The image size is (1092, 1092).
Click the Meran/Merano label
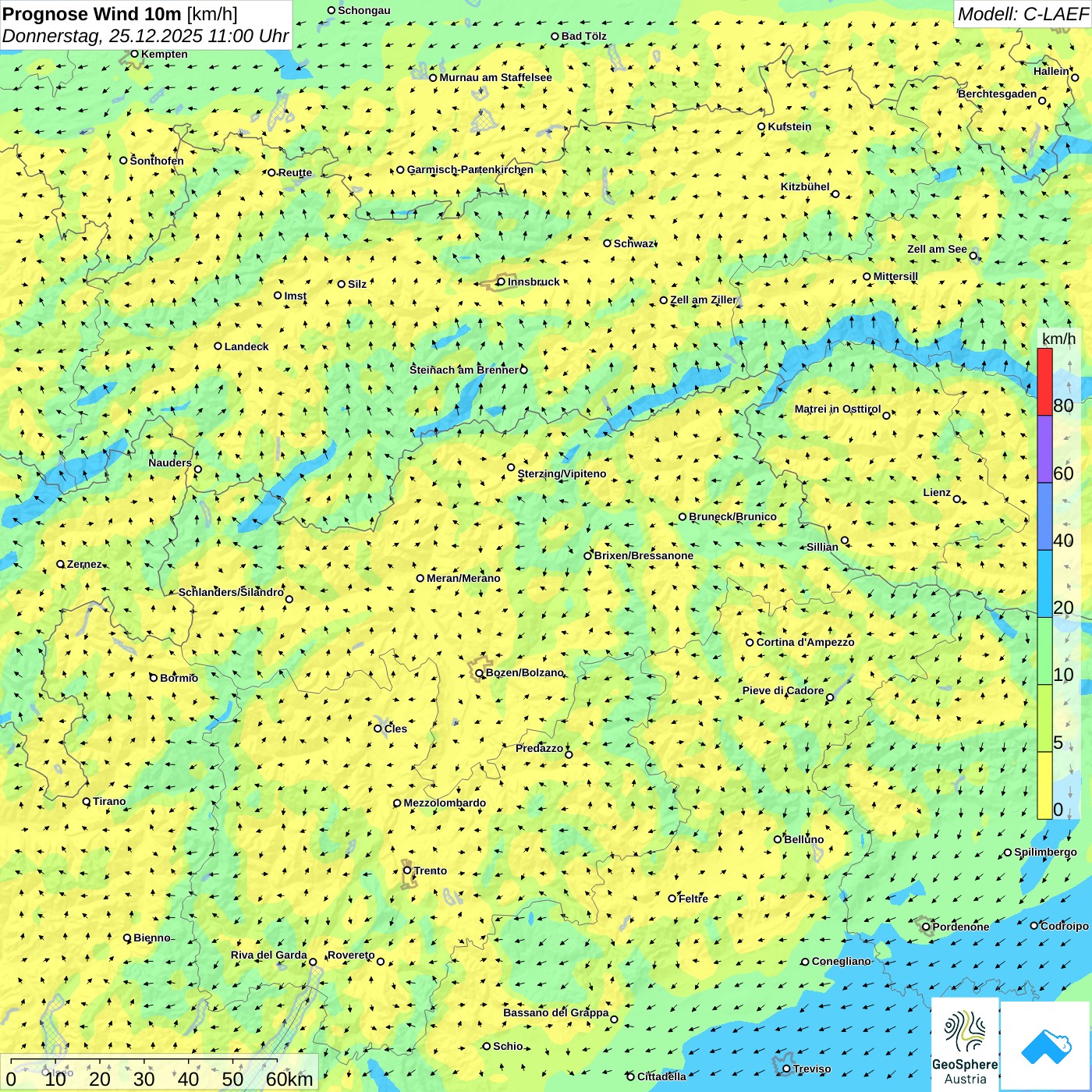(463, 578)
